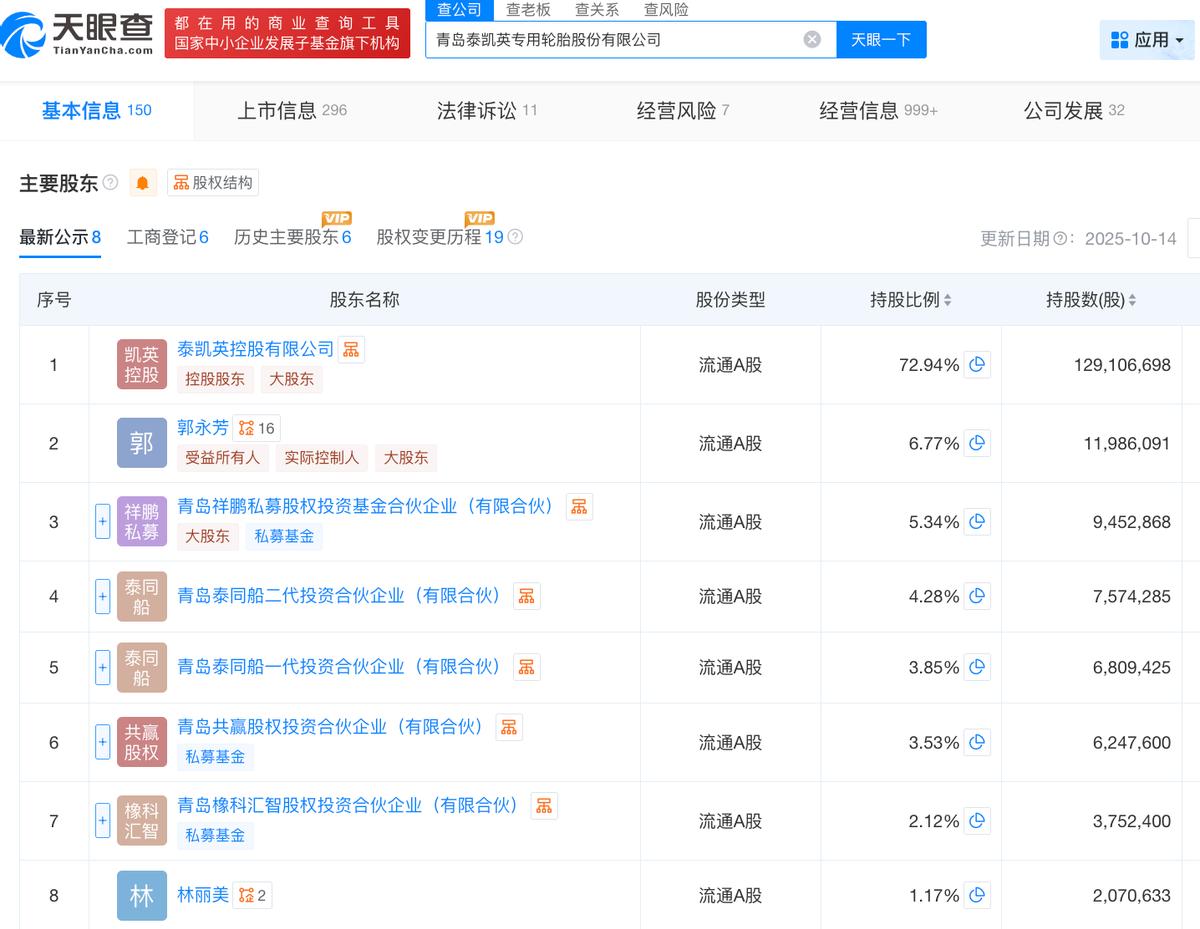The height and width of the screenshot is (929, 1200).
Task: Sort by 持股数(股) column arrows
Action: click(x=1132, y=300)
